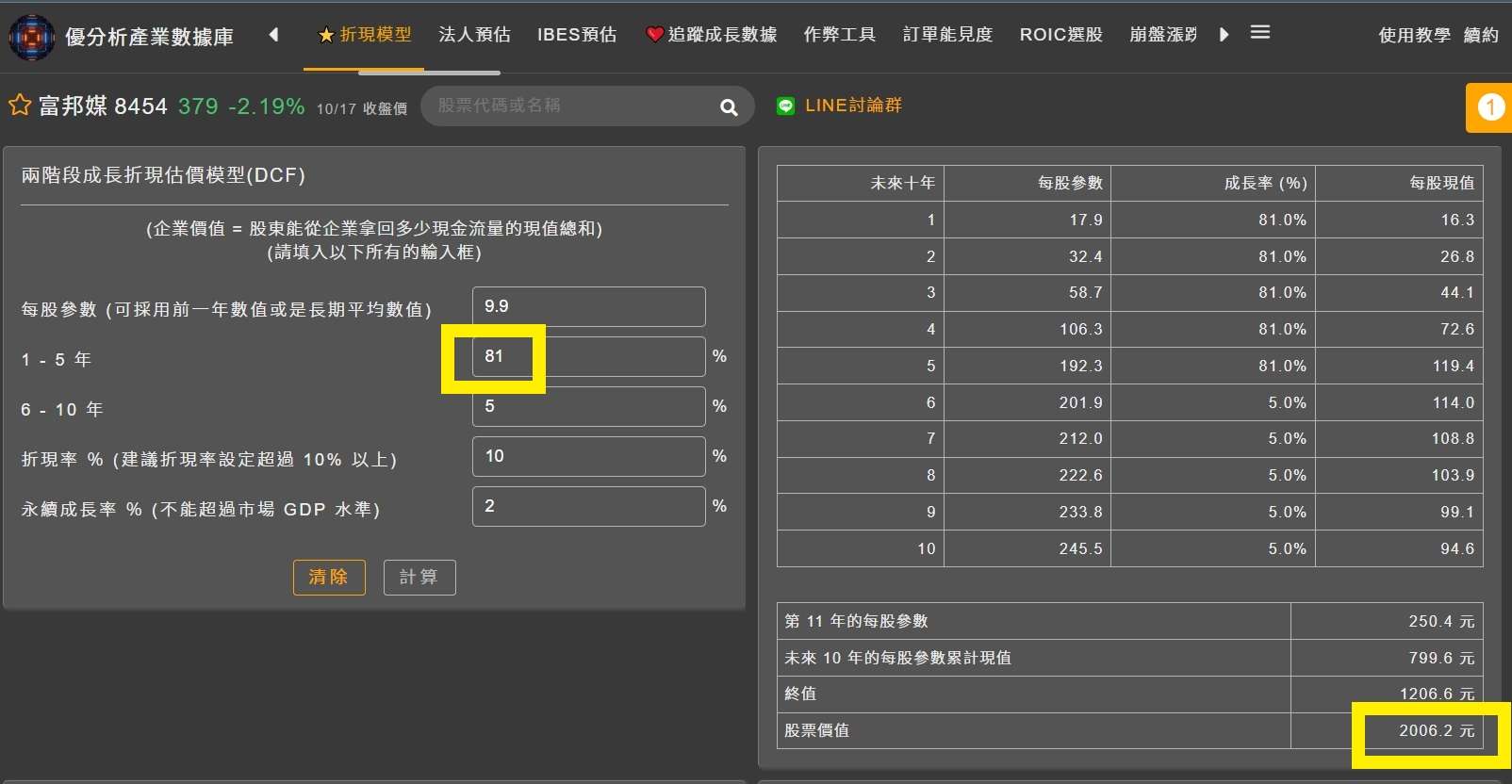Click the 計算 button
1512x784 pixels.
click(419, 577)
